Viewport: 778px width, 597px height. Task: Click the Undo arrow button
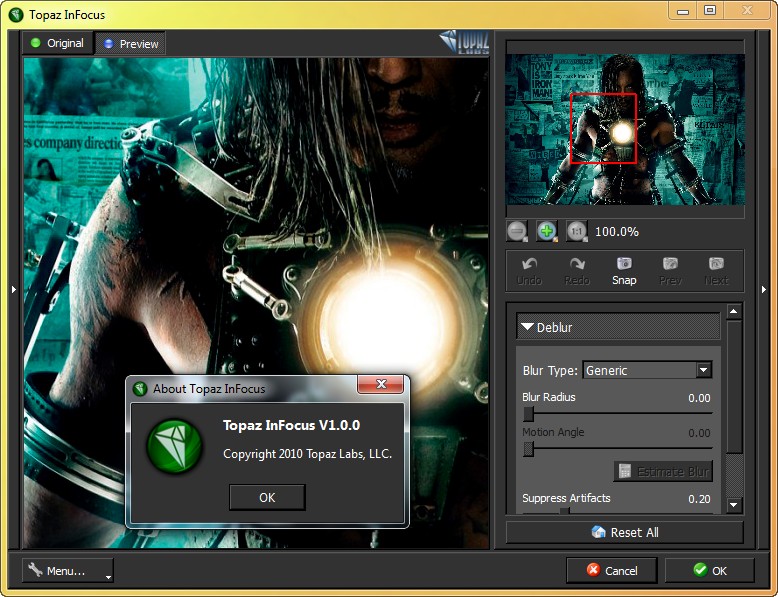529,271
